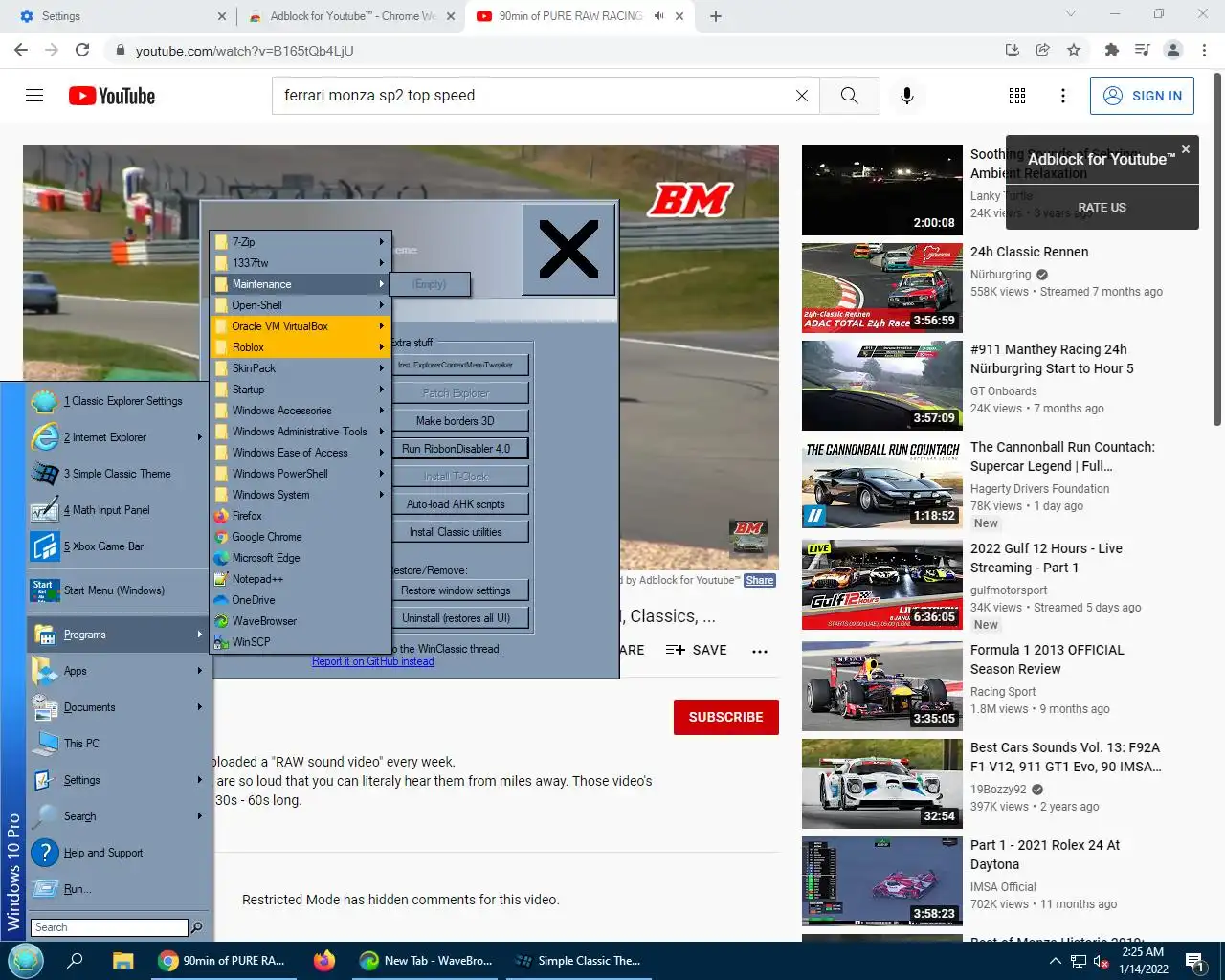
Task: Click RATE US in Adblock popup
Action: coord(1102,208)
